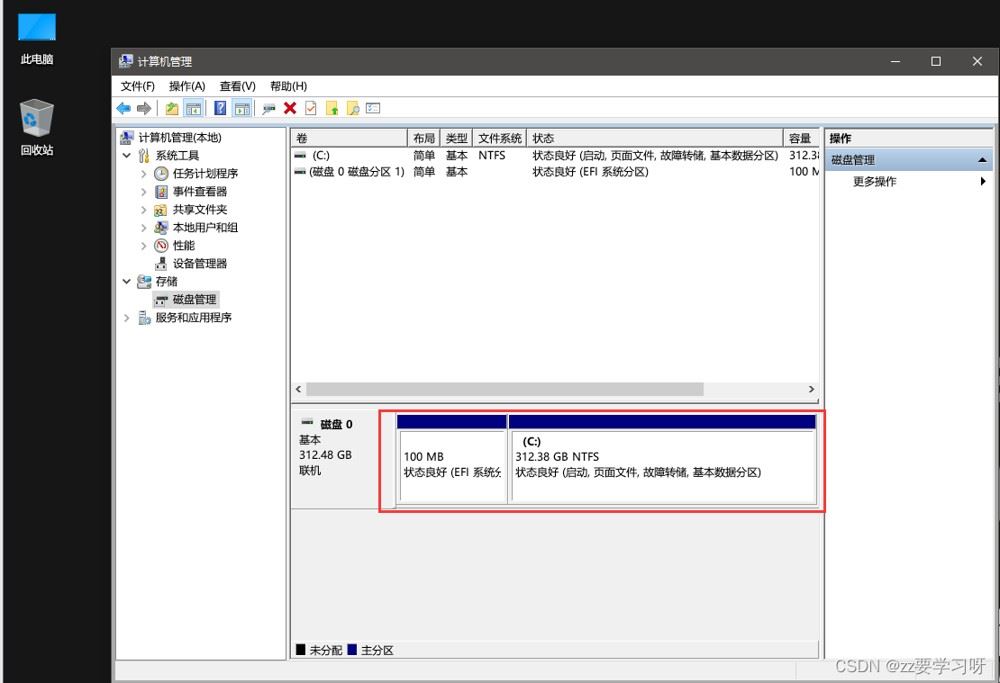Click the checklist settings toolbar icon
This screenshot has height=683, width=1000.
pos(374,108)
